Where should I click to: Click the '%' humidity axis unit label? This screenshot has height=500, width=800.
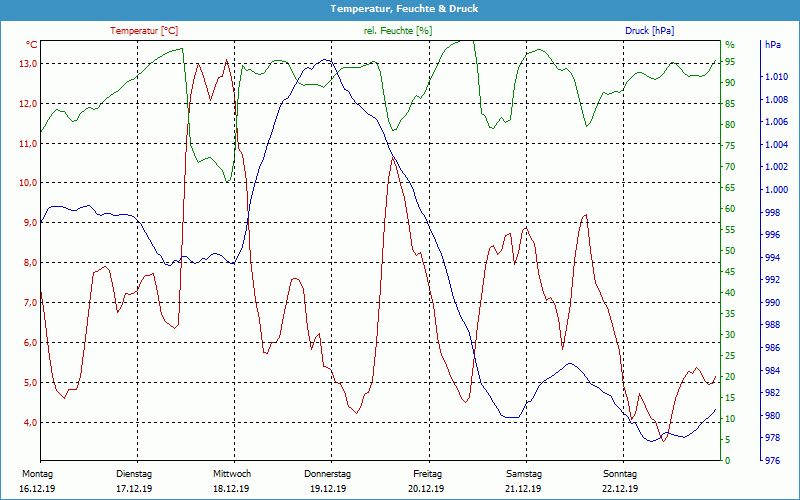[x=730, y=45]
